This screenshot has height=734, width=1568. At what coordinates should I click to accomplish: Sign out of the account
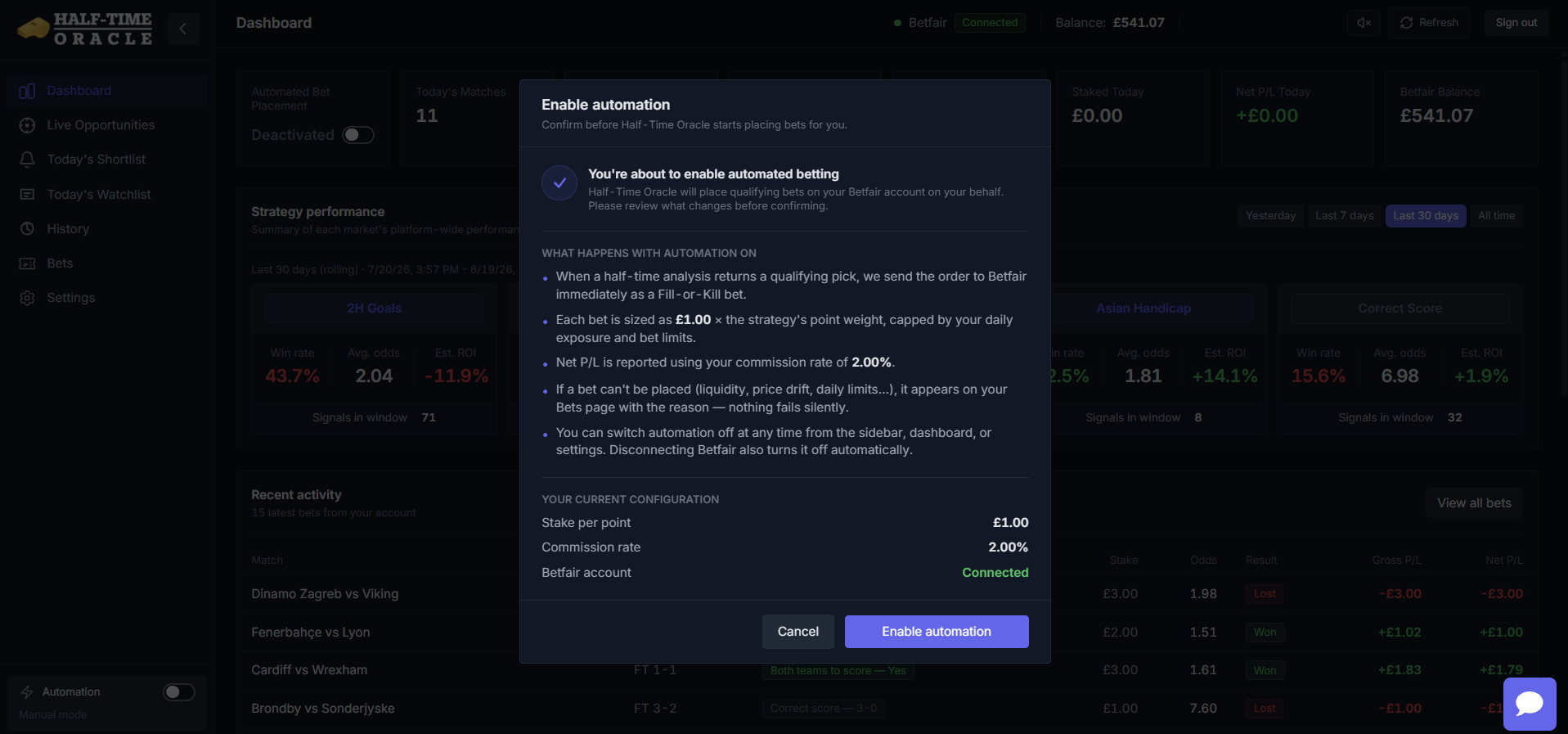[x=1516, y=23]
